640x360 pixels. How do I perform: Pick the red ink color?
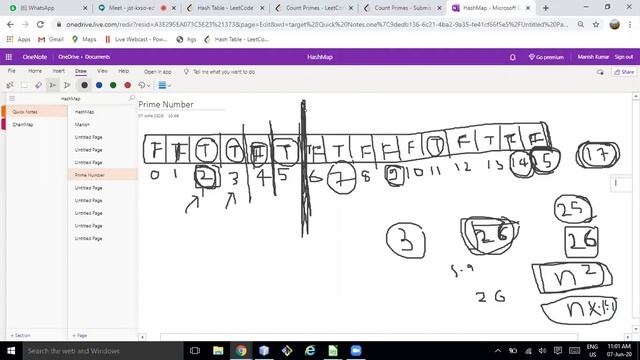point(127,85)
